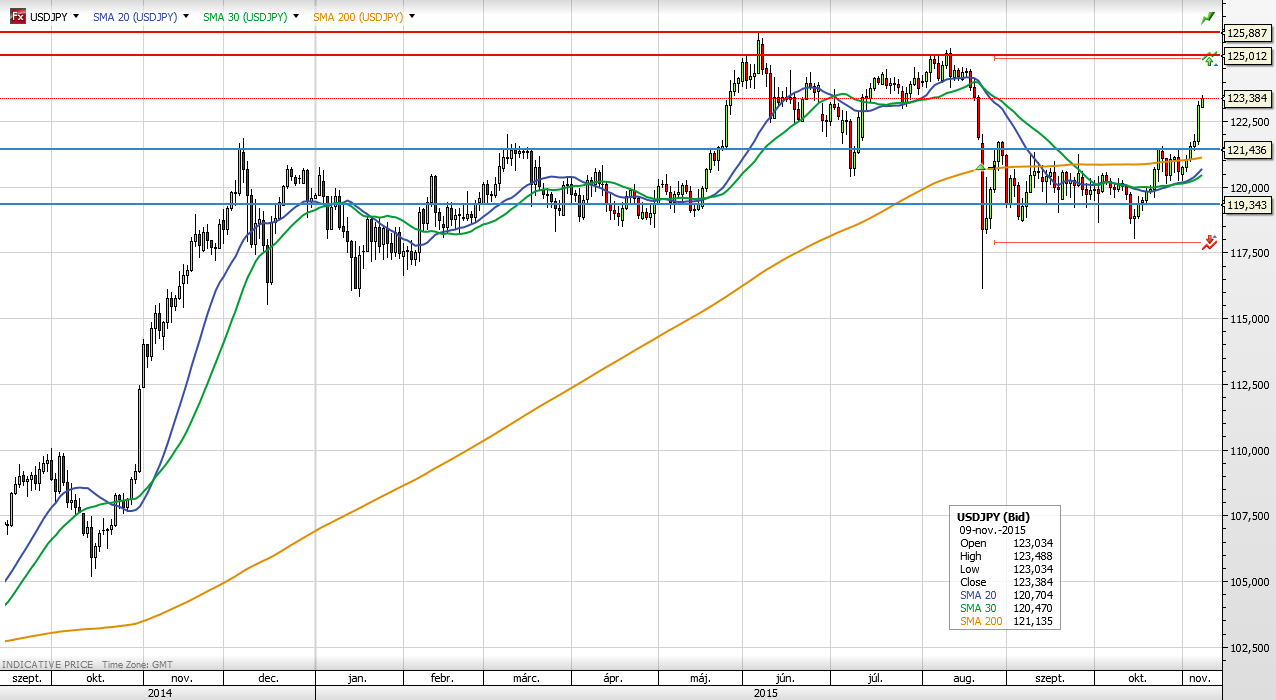The width and height of the screenshot is (1276, 700).
Task: Click the green trend arrow icon at top right
Action: tap(1208, 17)
